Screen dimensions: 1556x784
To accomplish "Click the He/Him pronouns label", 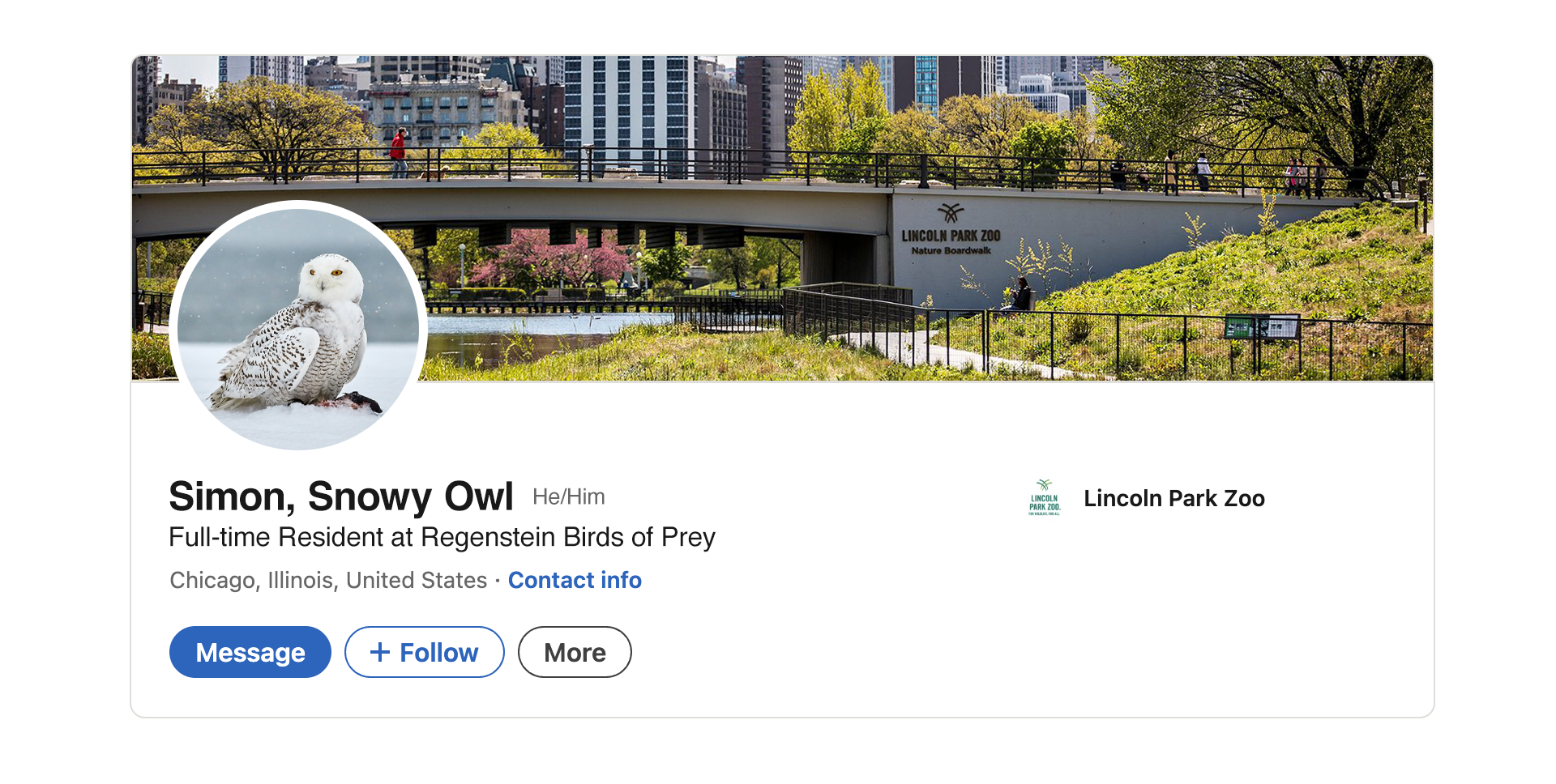I will [569, 496].
